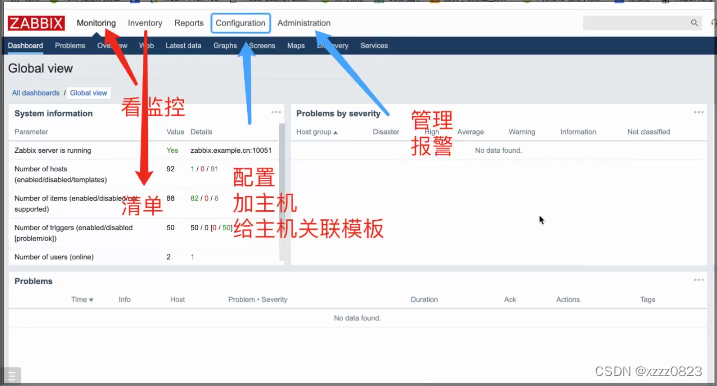The image size is (717, 386).
Task: Open the Inventory menu
Action: coord(145,23)
